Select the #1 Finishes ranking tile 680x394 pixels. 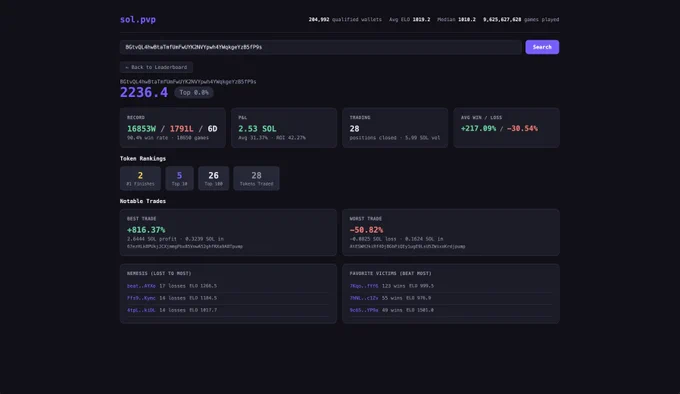[x=140, y=178]
